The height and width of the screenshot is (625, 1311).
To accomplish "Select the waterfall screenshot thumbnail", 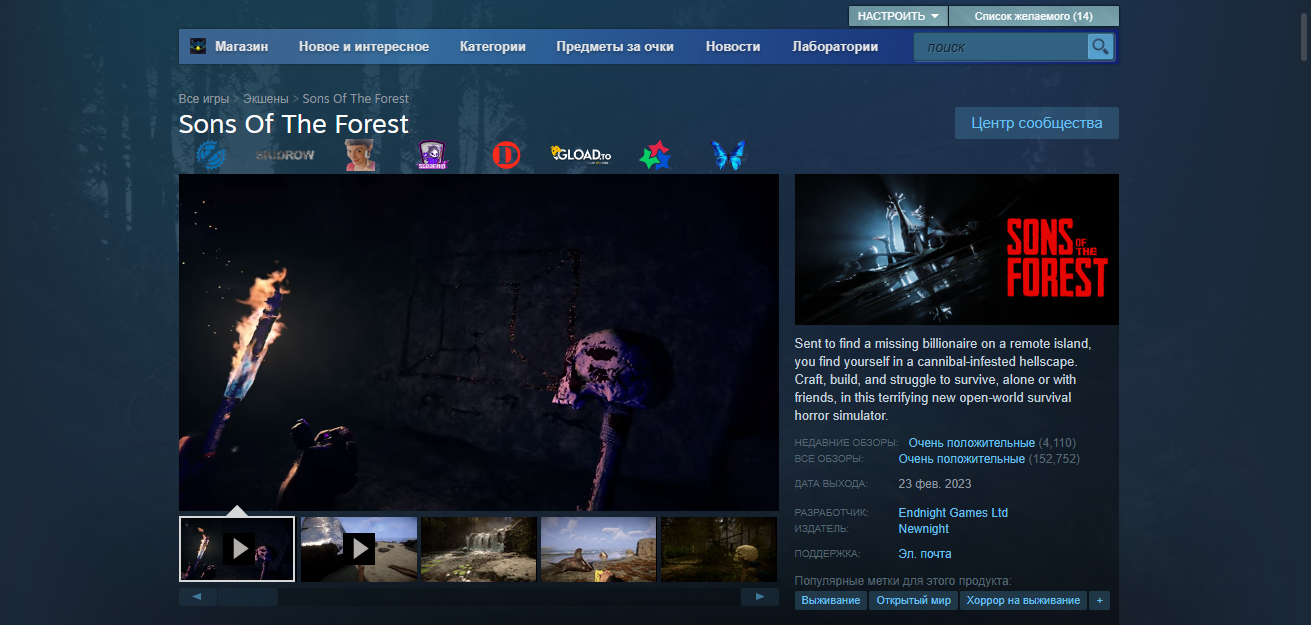I will pyautogui.click(x=479, y=549).
